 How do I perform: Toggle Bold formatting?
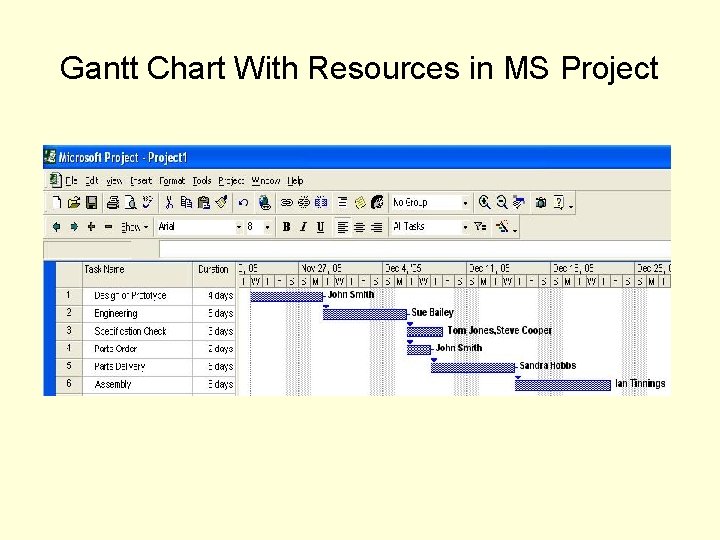[287, 227]
